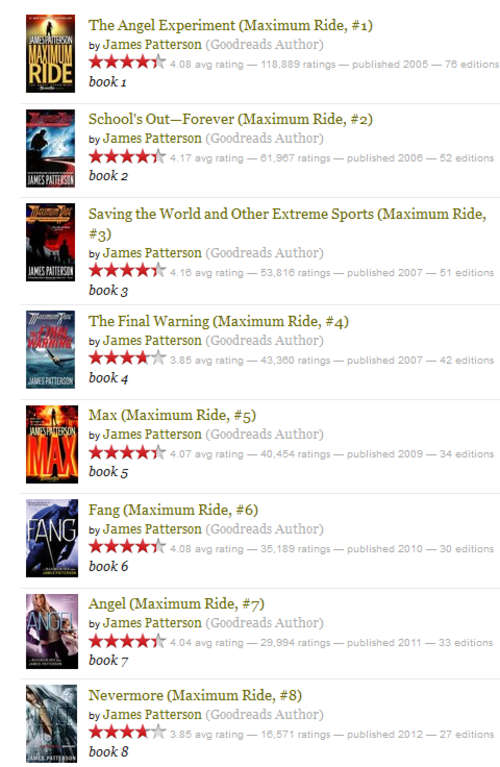Click star rating for The Angel Experiment
Screen dimensions: 500x767
click(127, 62)
